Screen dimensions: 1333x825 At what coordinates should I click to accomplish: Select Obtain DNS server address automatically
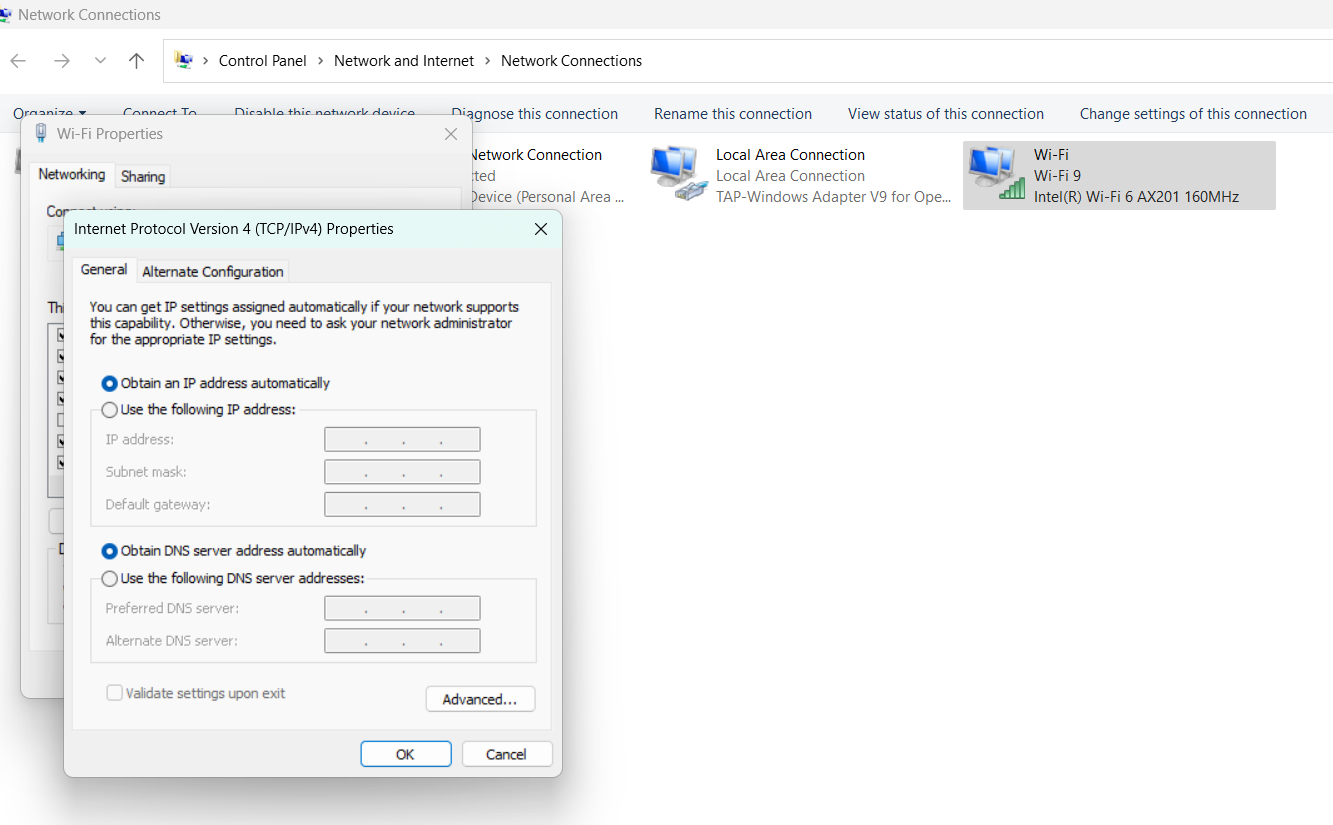click(110, 551)
